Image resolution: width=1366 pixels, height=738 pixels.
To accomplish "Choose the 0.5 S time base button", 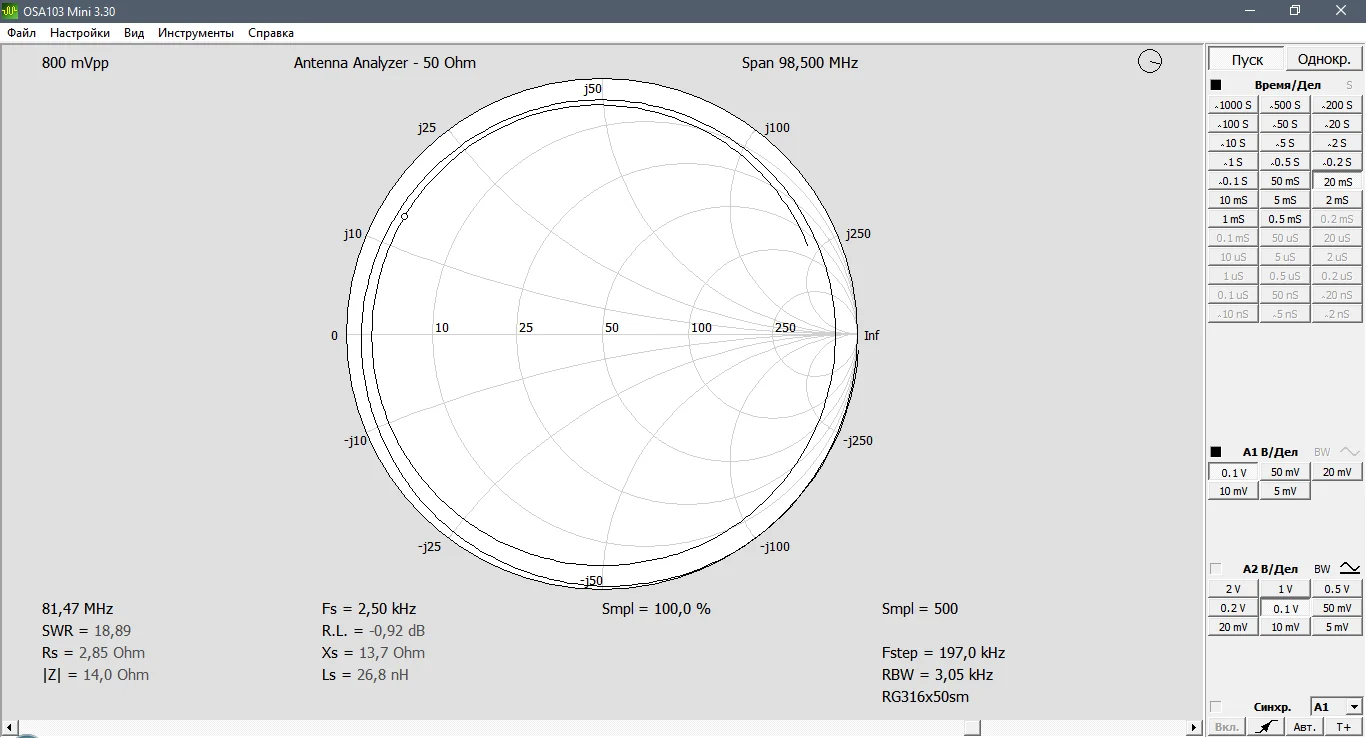I will 1285,162.
